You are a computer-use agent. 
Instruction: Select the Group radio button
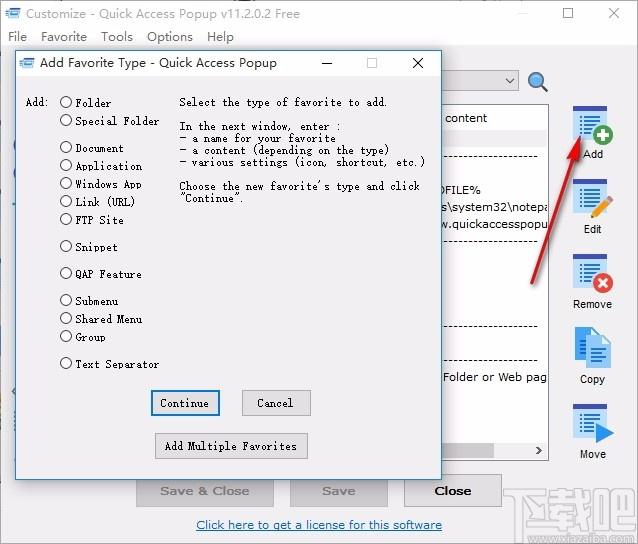tap(66, 336)
